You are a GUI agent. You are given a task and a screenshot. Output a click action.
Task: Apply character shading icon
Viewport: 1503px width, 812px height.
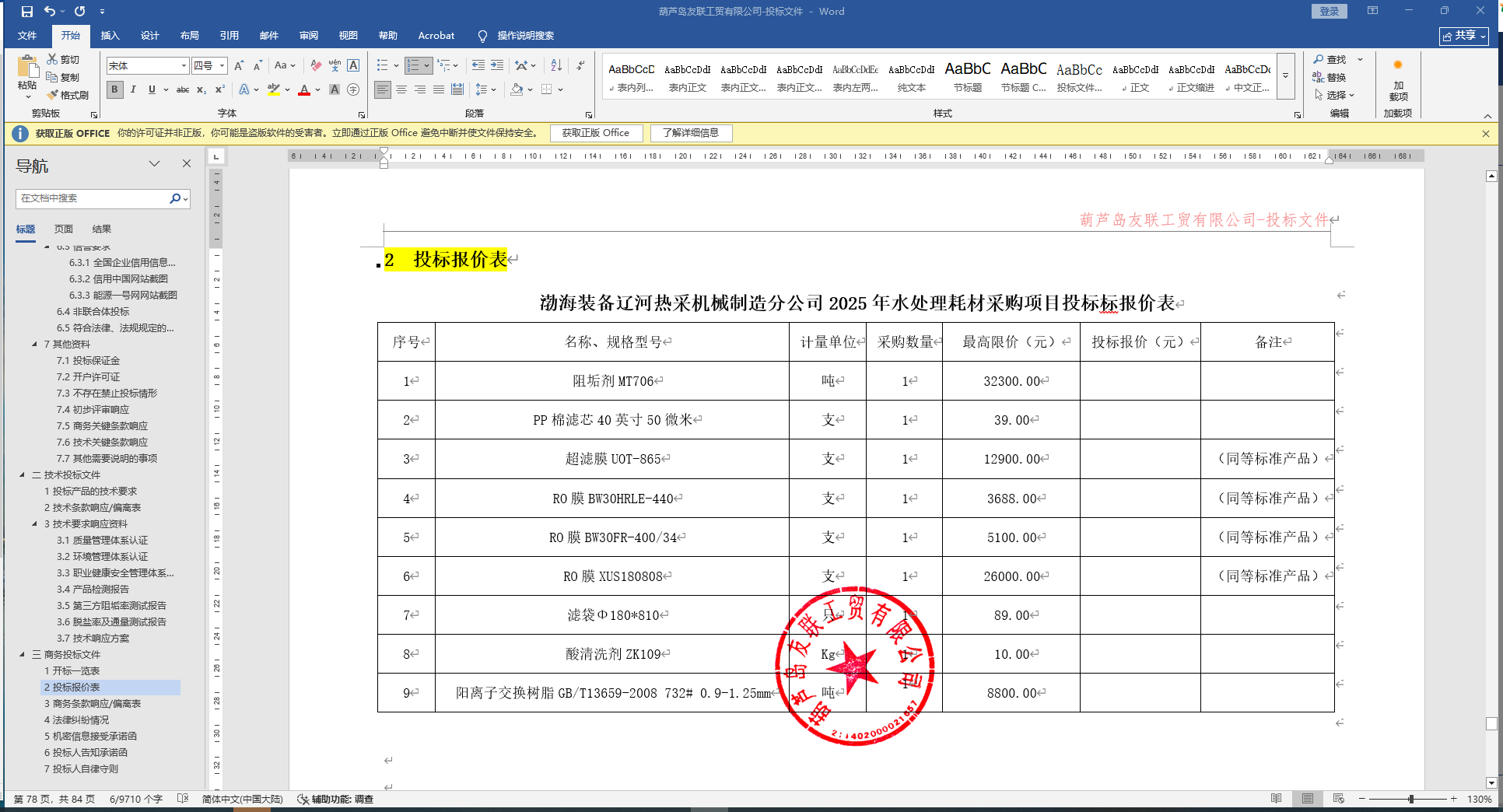tap(335, 89)
